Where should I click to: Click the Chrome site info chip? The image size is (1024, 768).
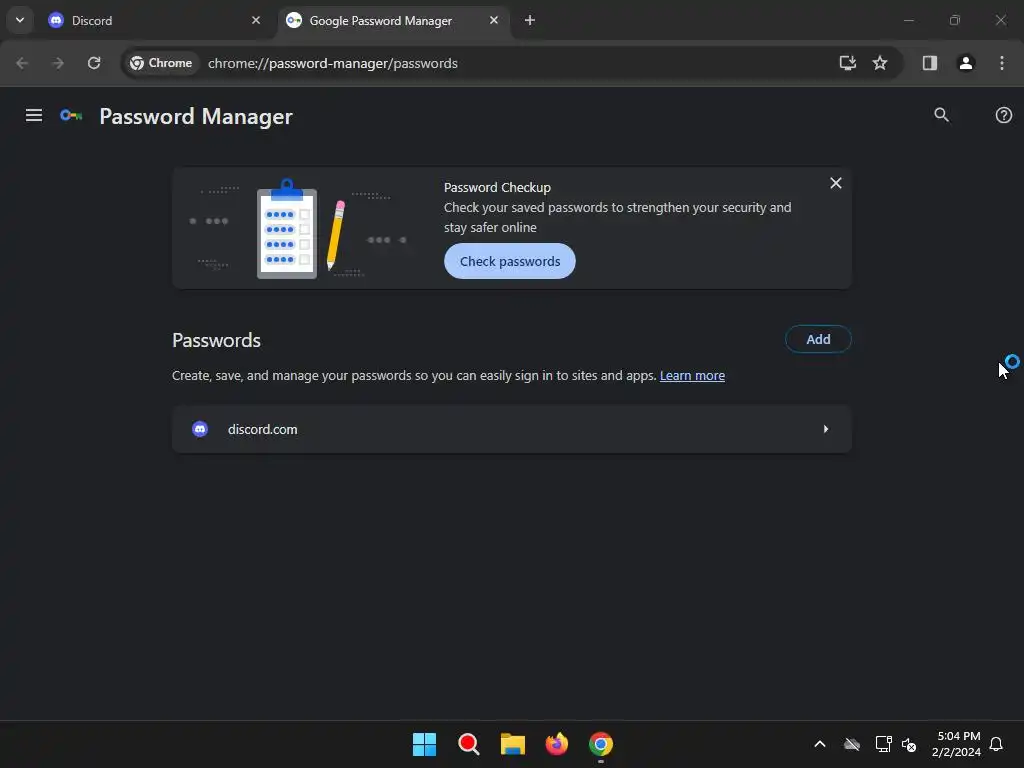coord(161,63)
